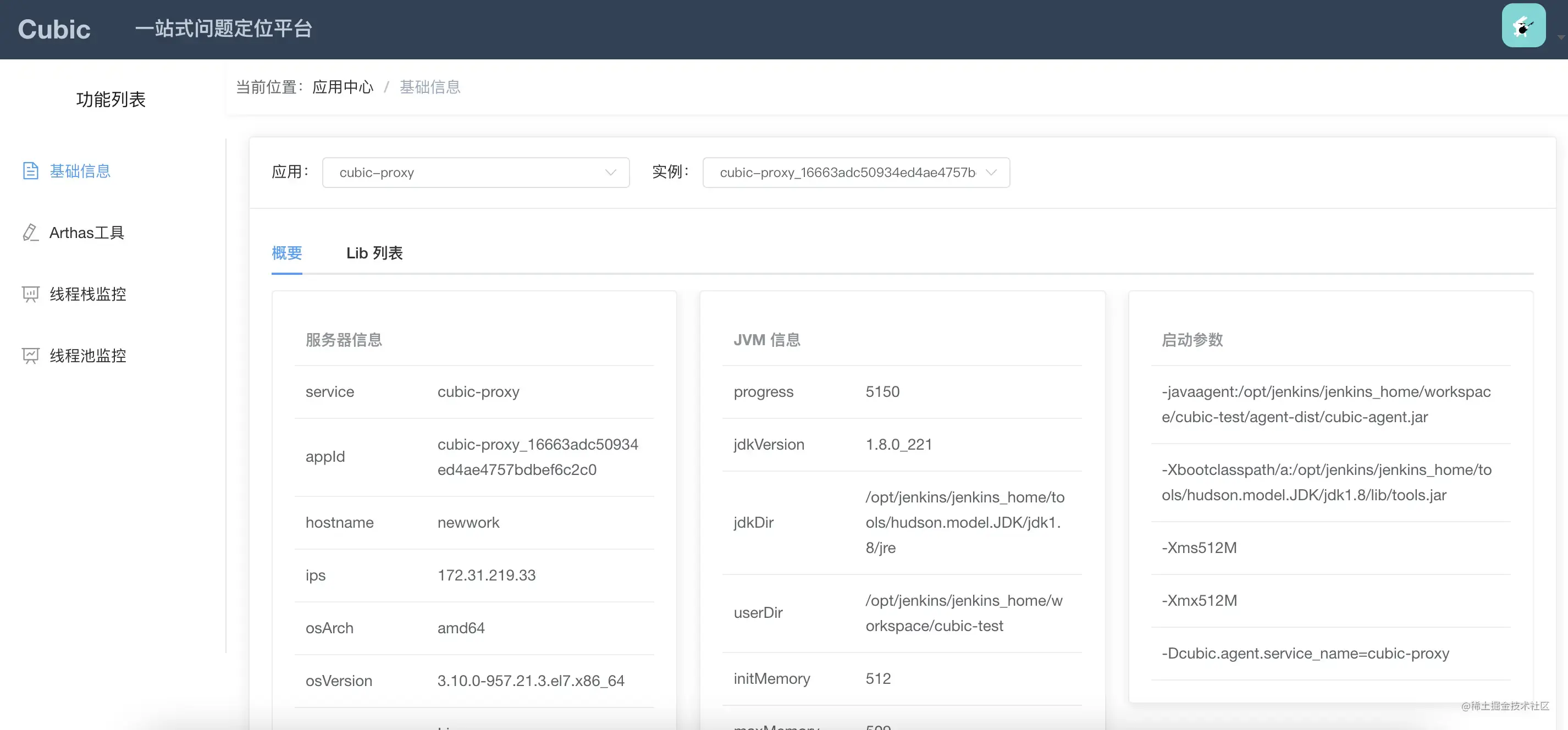Click the 线程池监控 chart icon
1568x730 pixels.
coord(30,356)
